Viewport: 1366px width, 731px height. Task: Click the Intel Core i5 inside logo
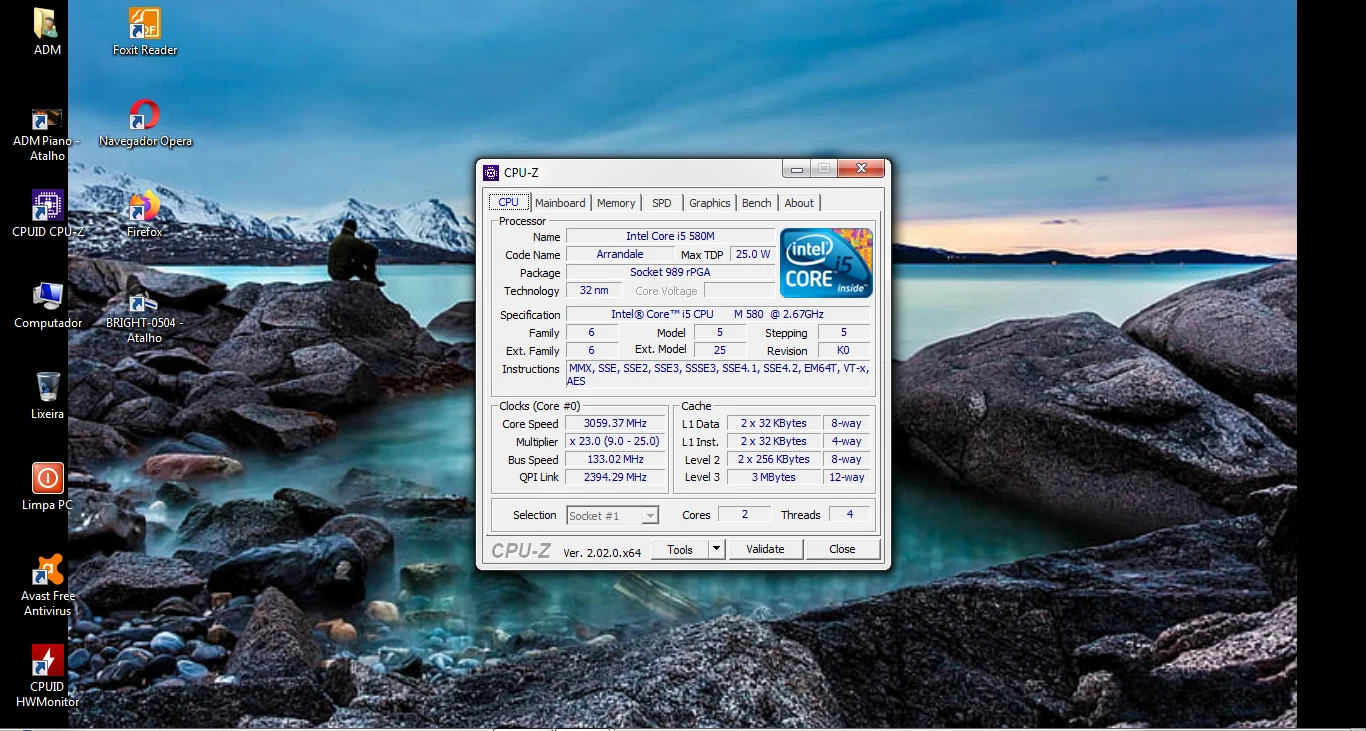(x=826, y=263)
